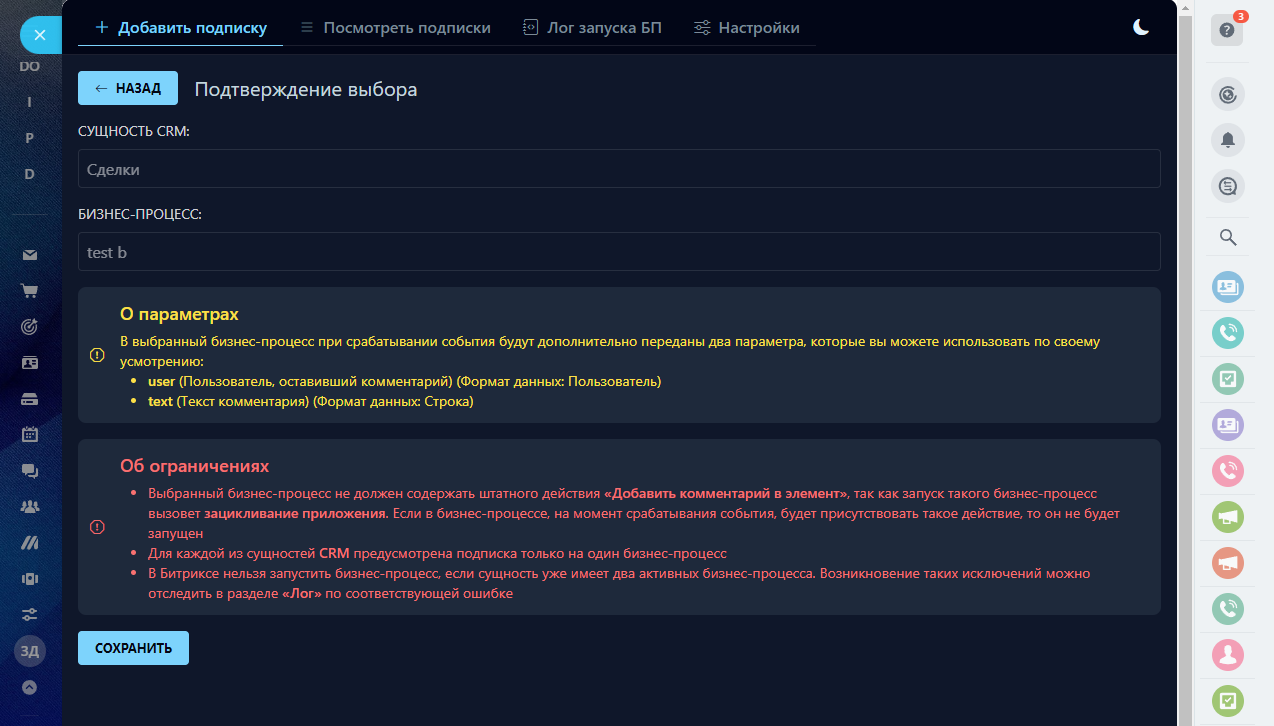Image resolution: width=1274 pixels, height=726 pixels.
Task: Click the ЗД avatar in the left sidebar
Action: point(30,651)
